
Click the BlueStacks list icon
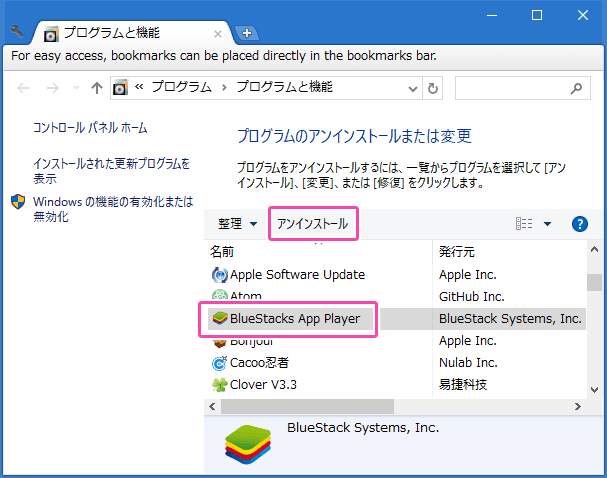(219, 318)
